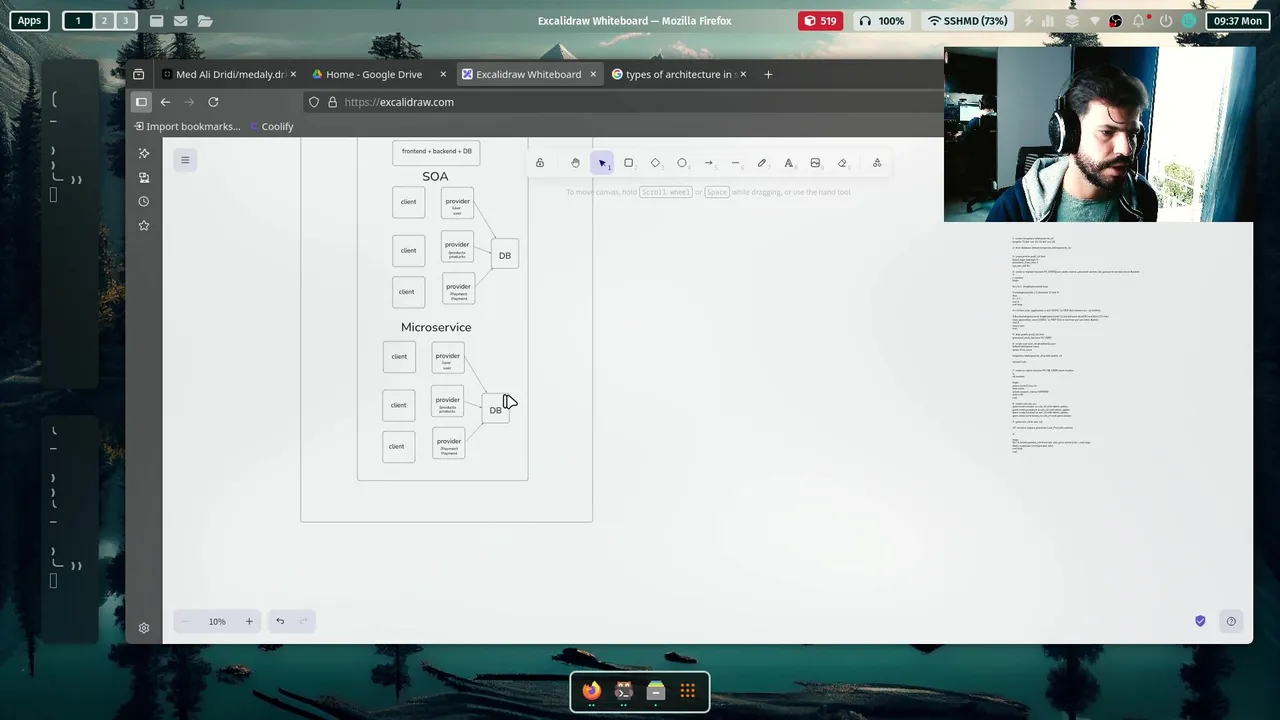Open the types of architecture tab
Screen dimensions: 1280x720
(677, 74)
